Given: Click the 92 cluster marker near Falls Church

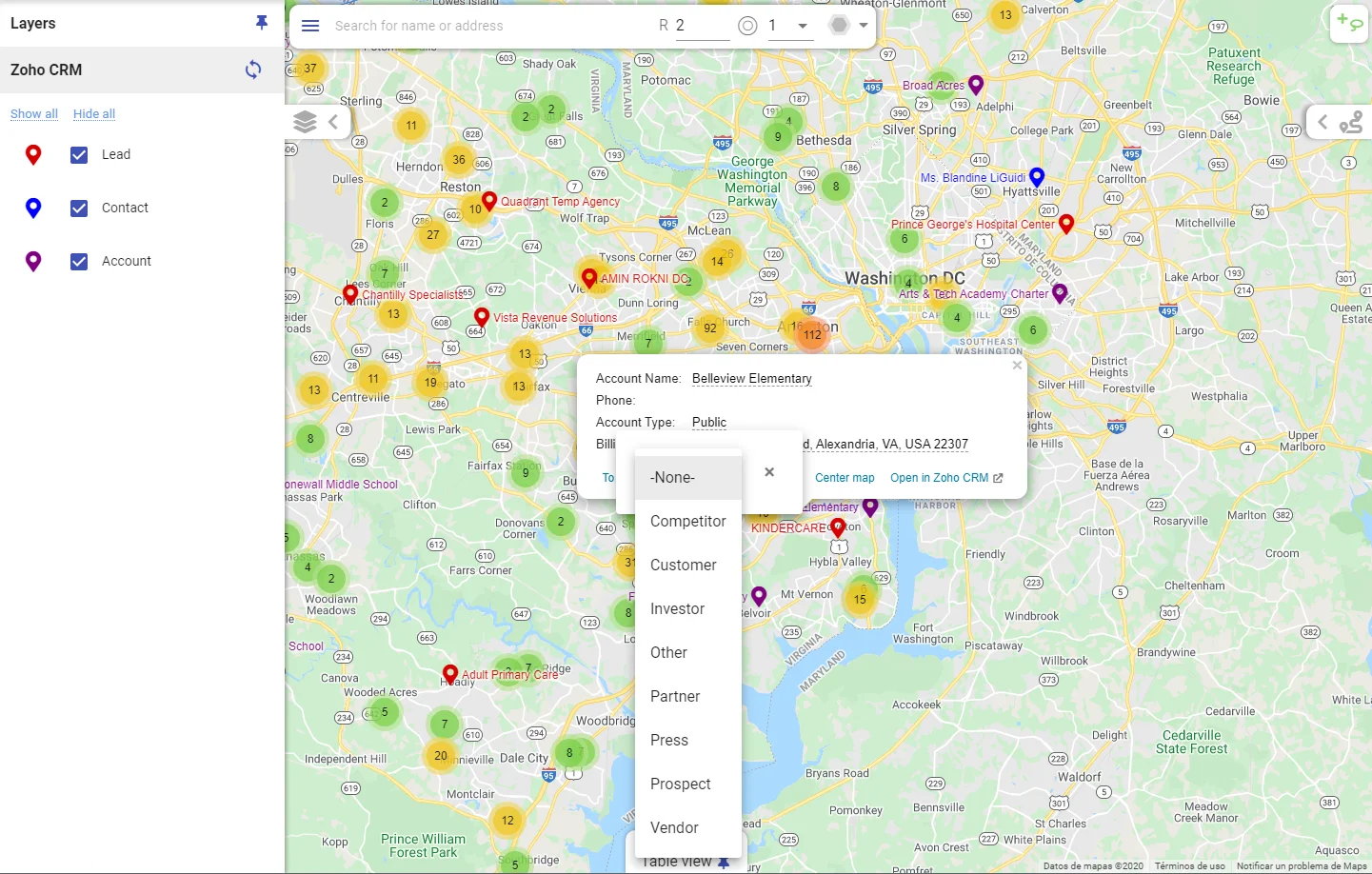Looking at the screenshot, I should tap(710, 328).
